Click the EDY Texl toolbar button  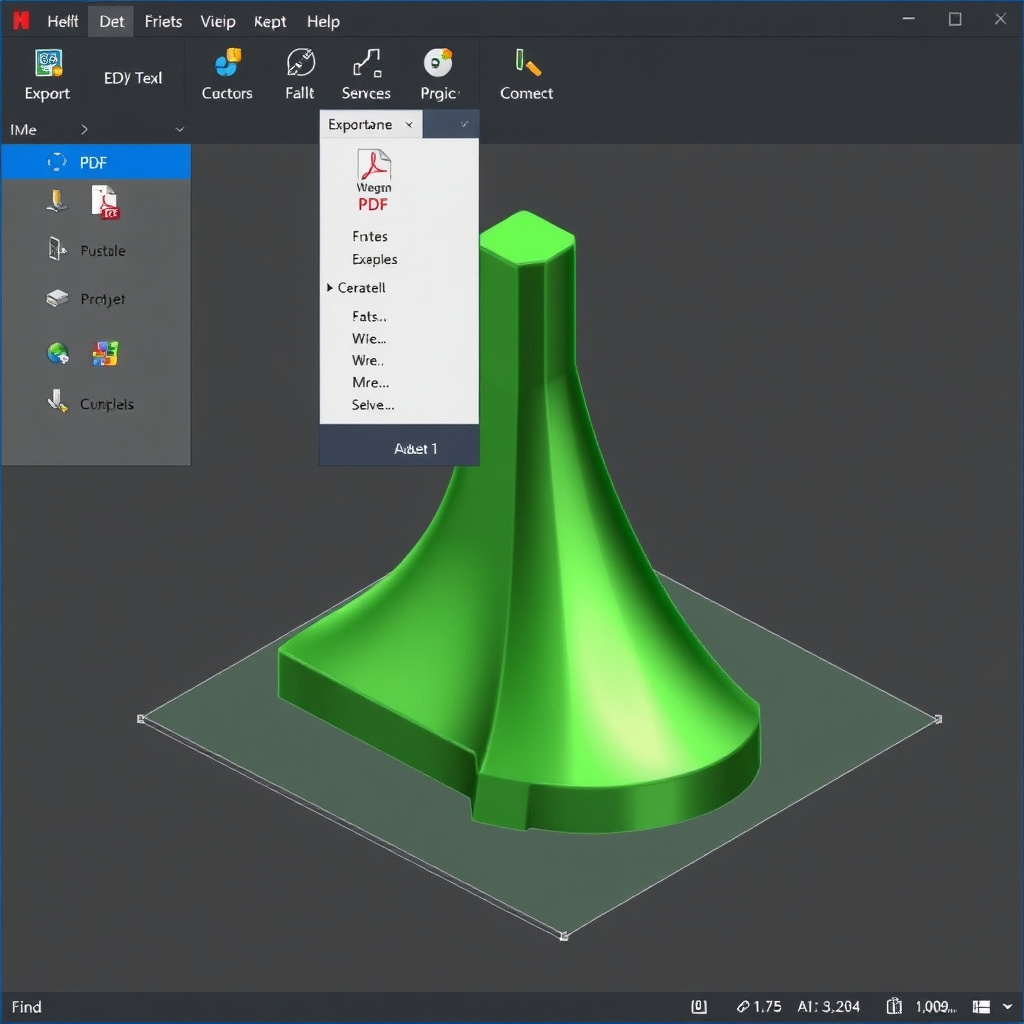pyautogui.click(x=133, y=78)
